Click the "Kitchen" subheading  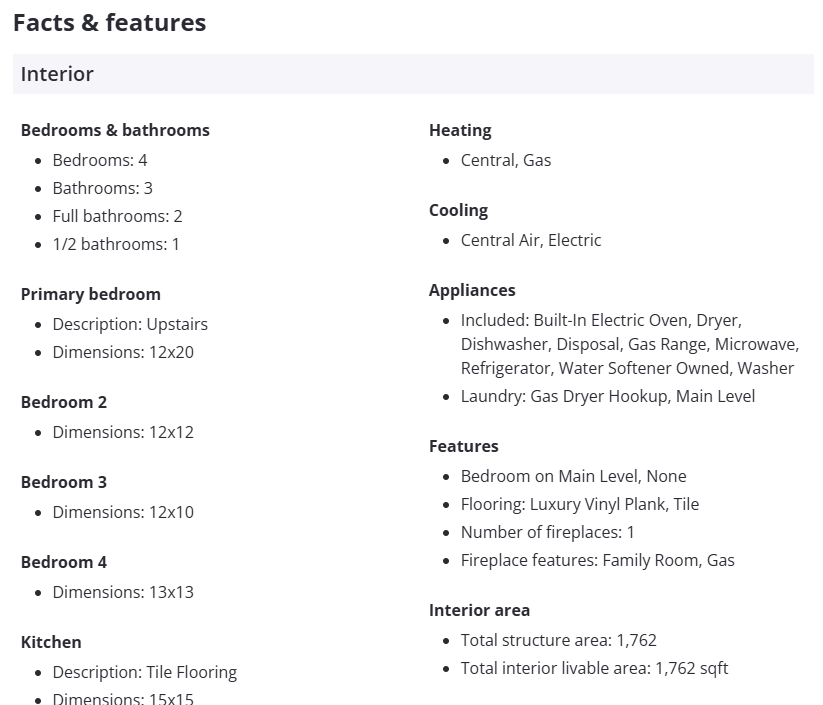pos(51,642)
